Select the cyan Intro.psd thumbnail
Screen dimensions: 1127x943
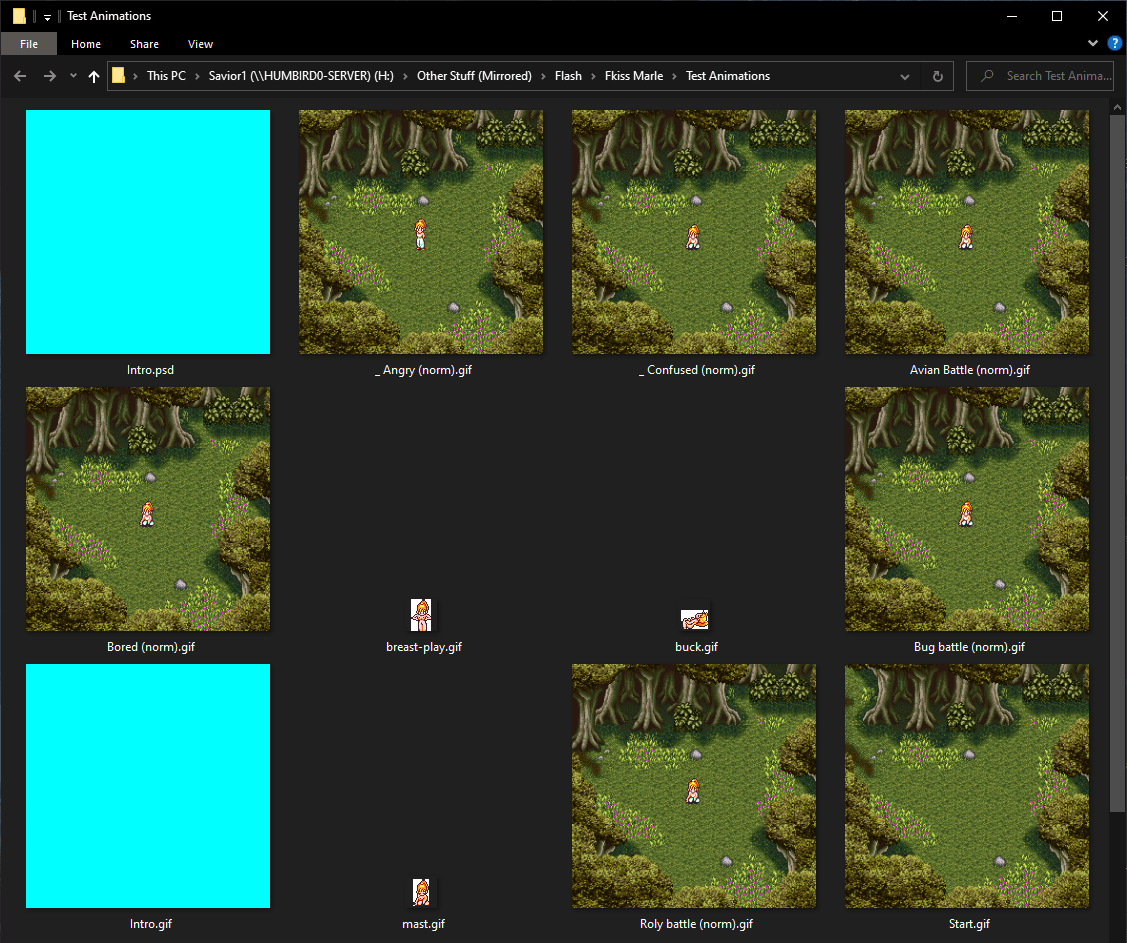pos(148,232)
